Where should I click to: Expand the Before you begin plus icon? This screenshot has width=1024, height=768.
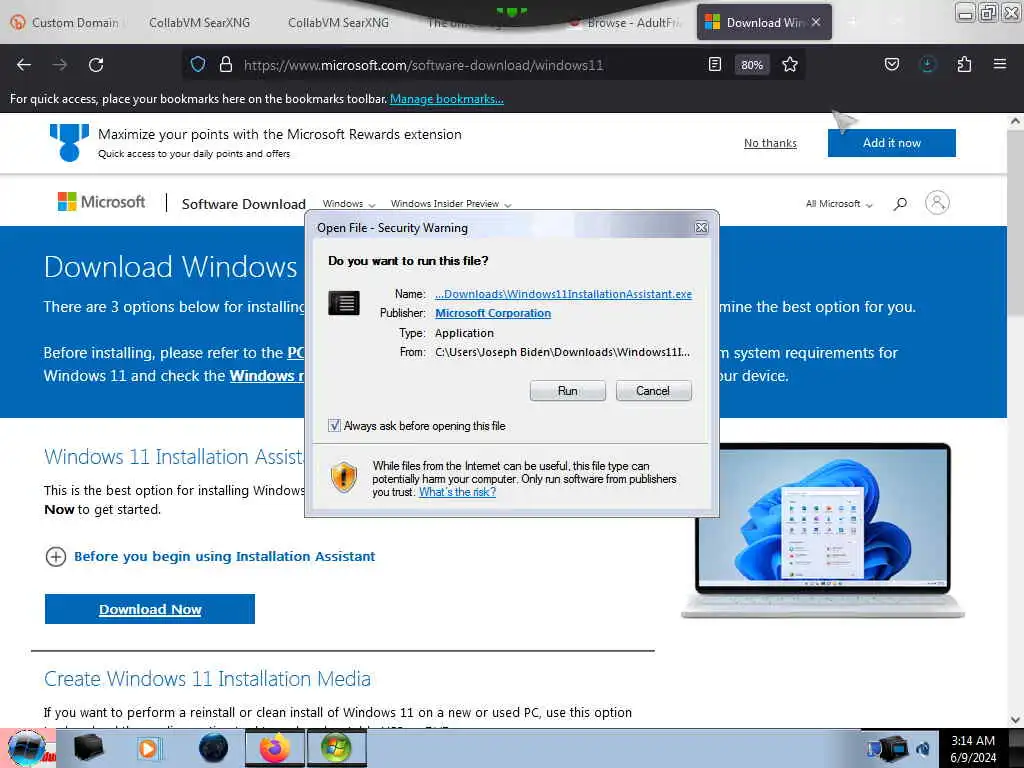pyautogui.click(x=56, y=556)
